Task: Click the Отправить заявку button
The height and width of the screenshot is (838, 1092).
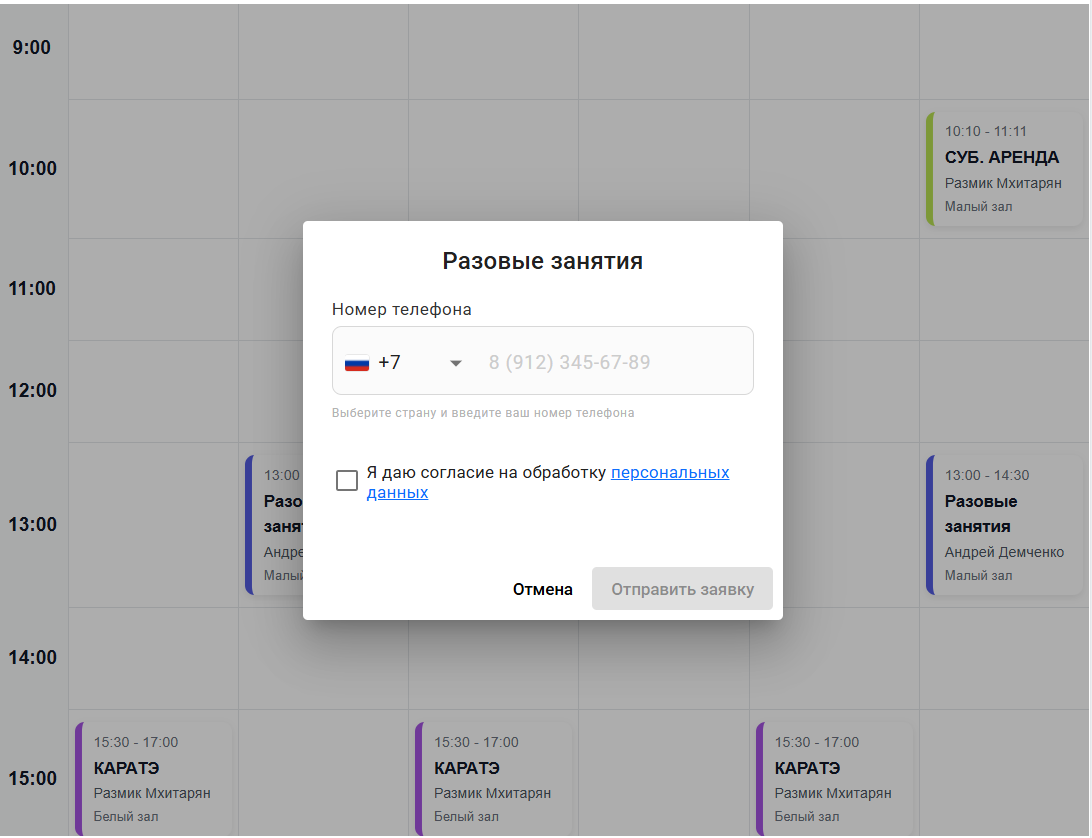Action: [x=682, y=589]
